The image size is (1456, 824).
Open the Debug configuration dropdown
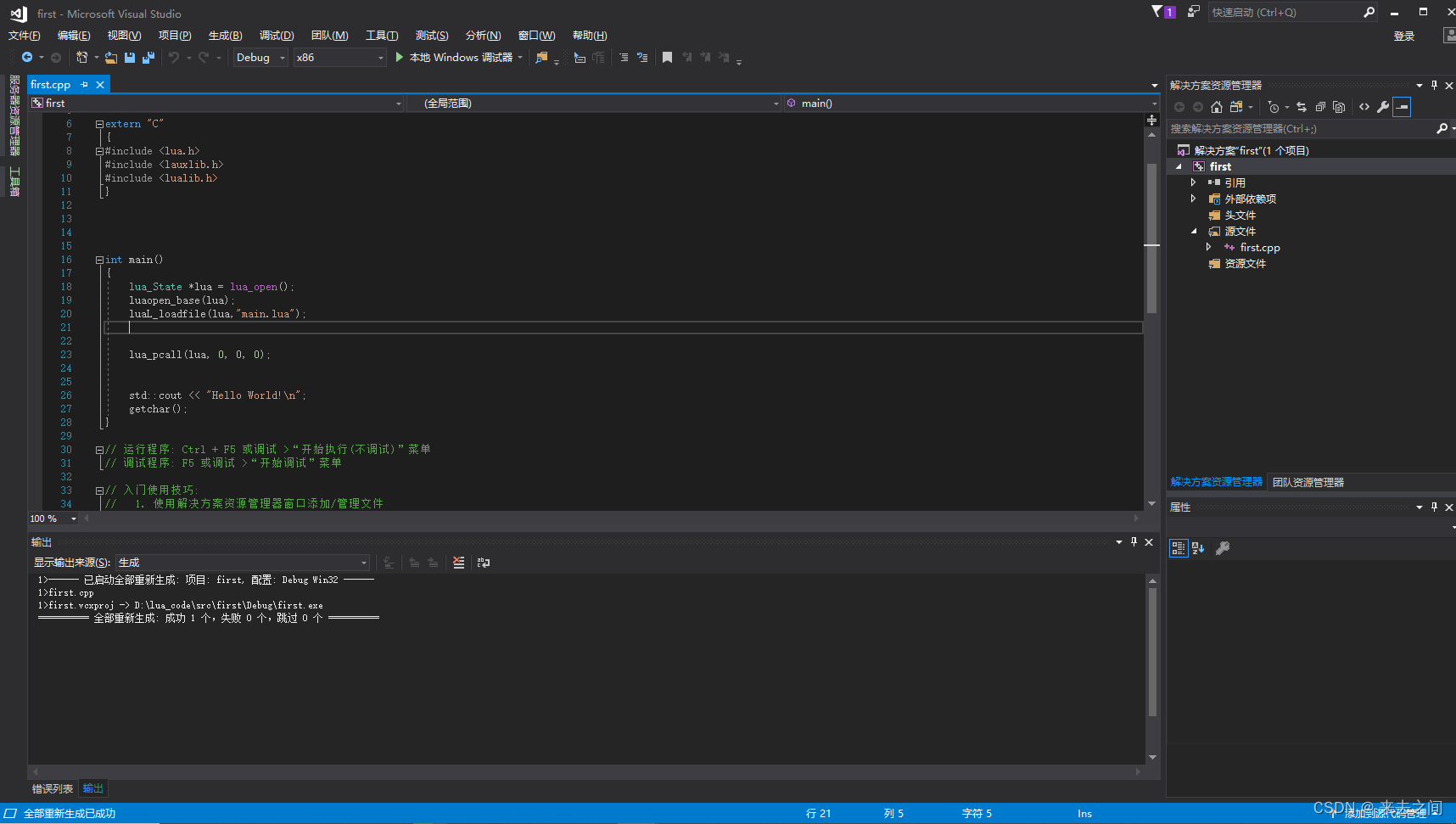(260, 58)
